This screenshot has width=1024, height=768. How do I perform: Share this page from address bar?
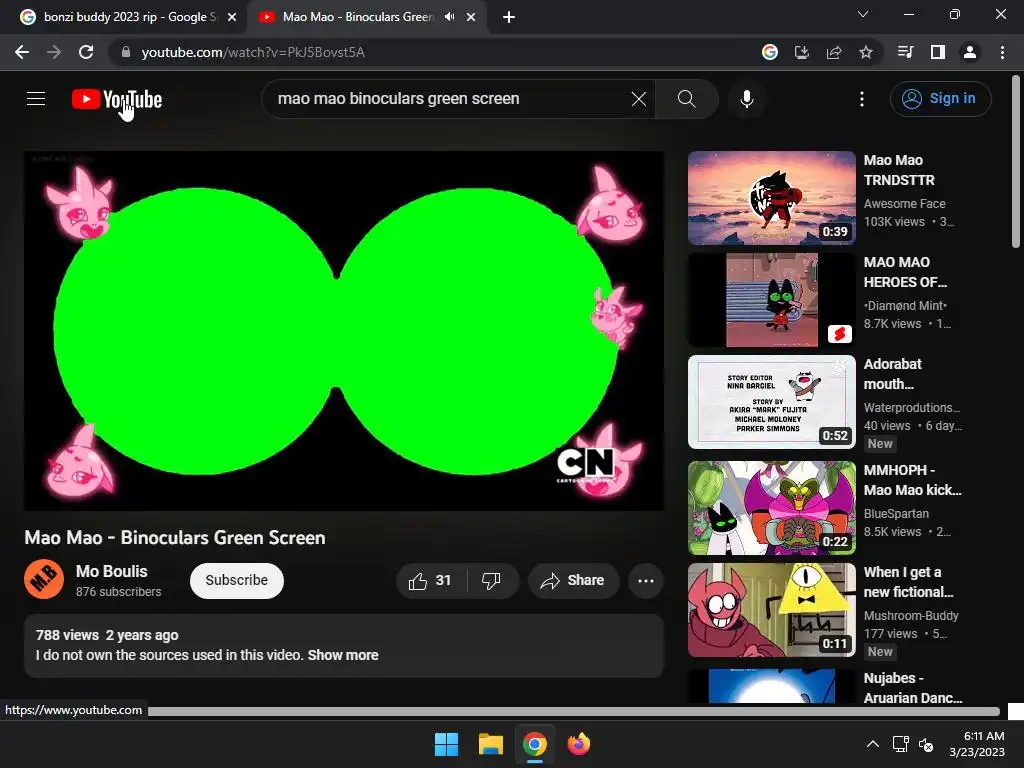pos(834,52)
